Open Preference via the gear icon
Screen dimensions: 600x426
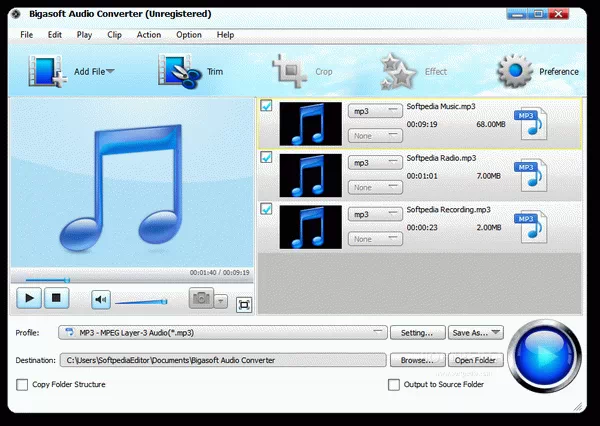[515, 71]
